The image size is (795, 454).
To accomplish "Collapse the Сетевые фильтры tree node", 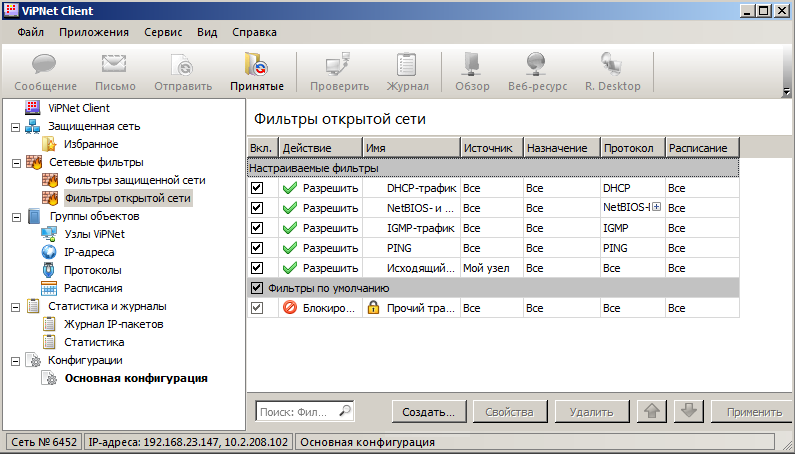I will (x=14, y=162).
